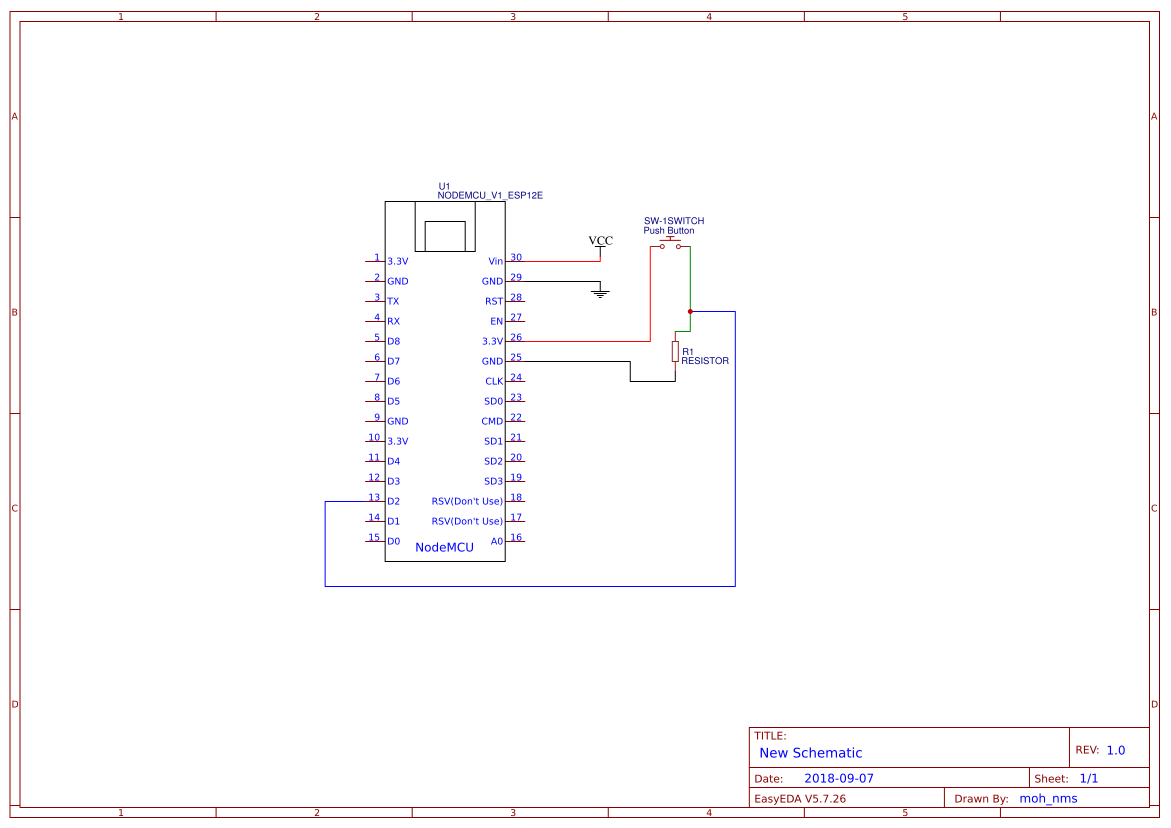Click pin number 30
Image resolution: width=1171 pixels, height=828 pixels.
(516, 258)
